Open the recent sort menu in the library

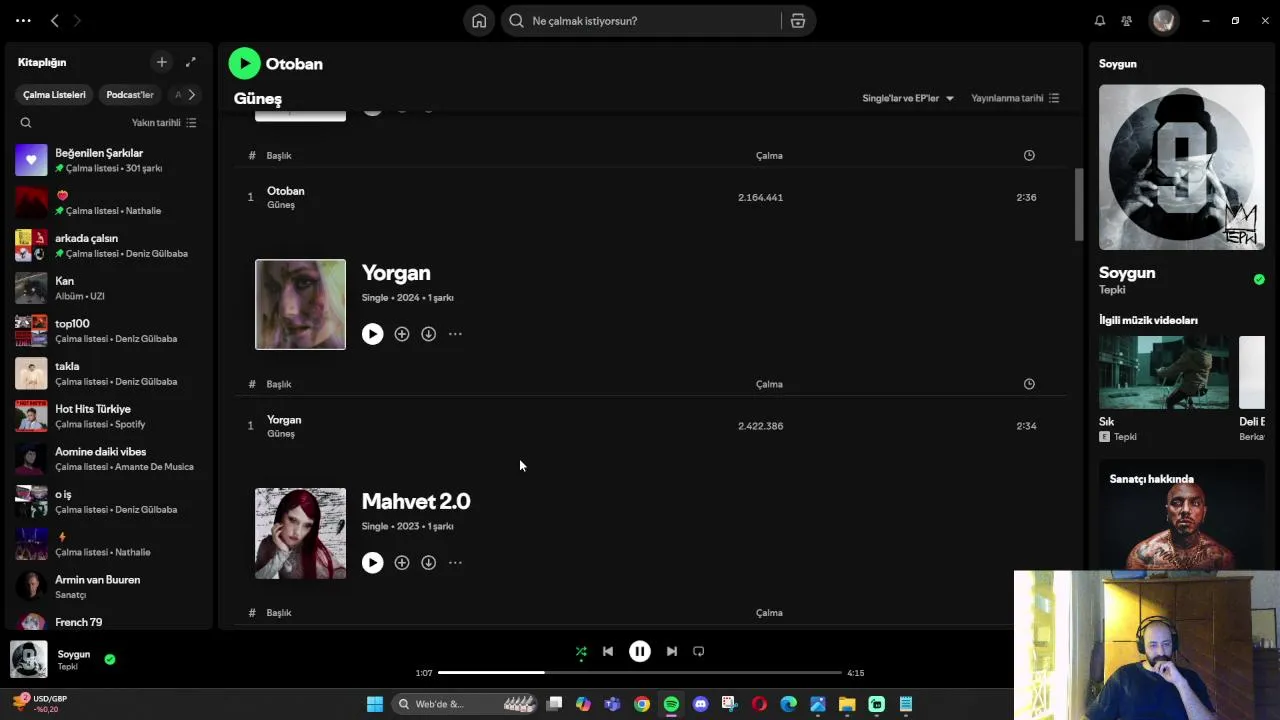pyautogui.click(x=164, y=123)
